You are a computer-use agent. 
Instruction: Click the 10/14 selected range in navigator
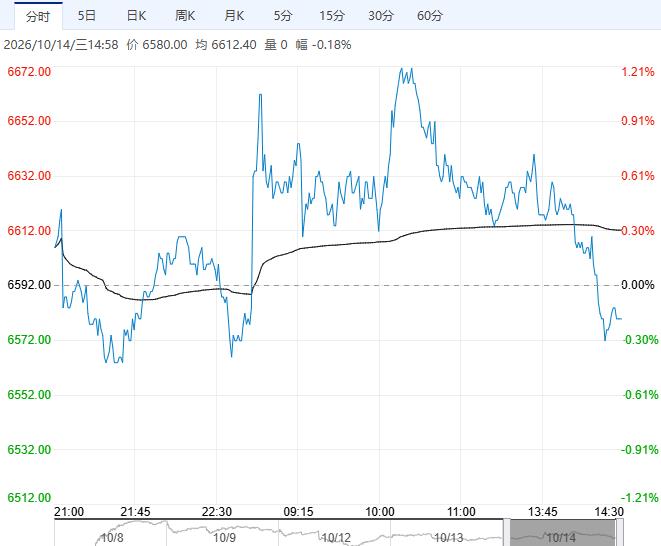pos(563,533)
